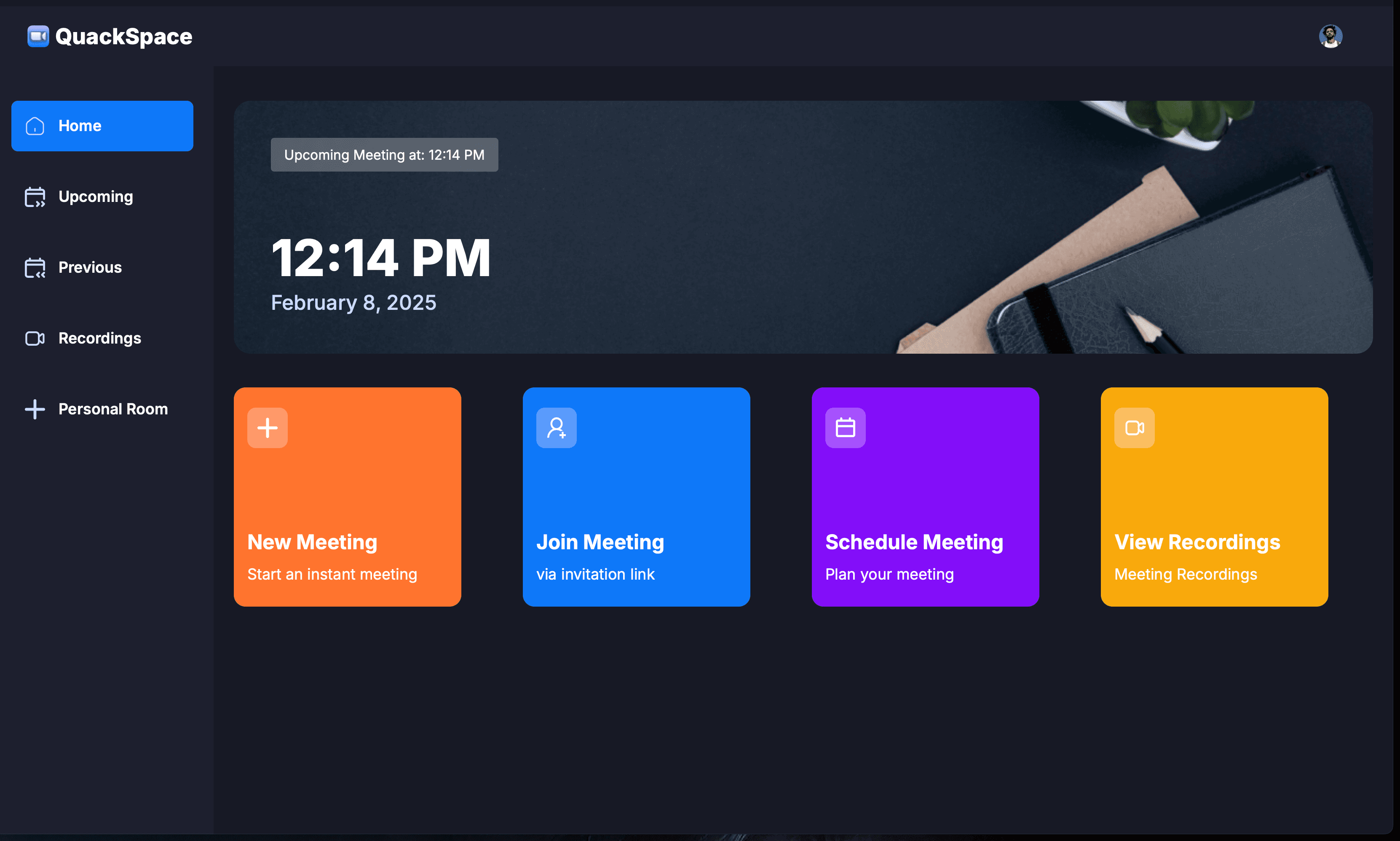Toggle the Recordings sidebar item
Image resolution: width=1400 pixels, height=841 pixels.
(x=99, y=338)
